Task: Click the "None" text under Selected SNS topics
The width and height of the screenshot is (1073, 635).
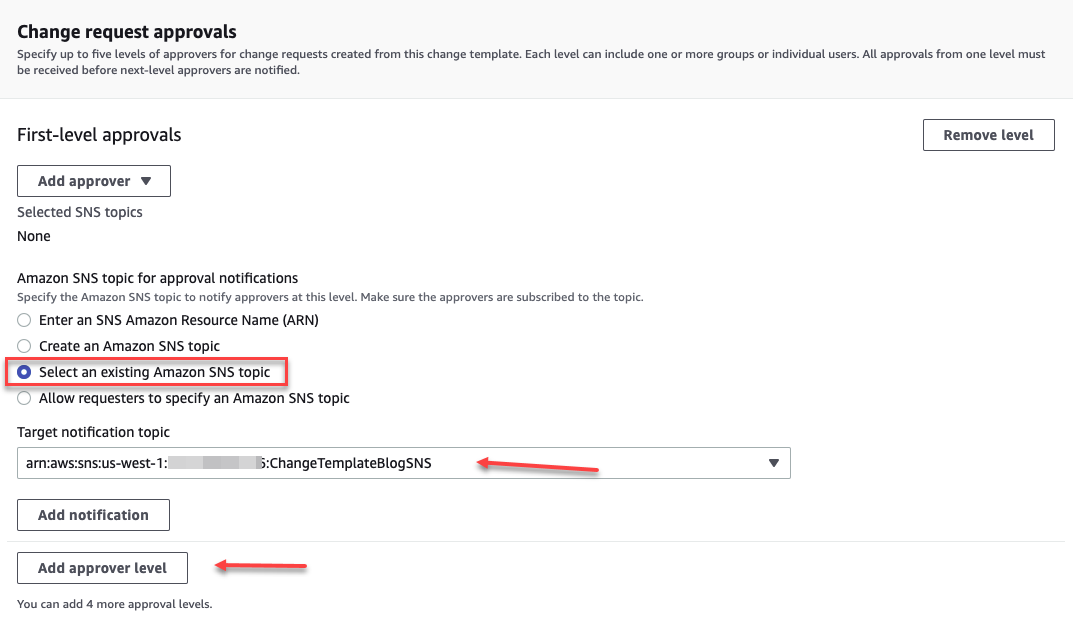Action: pos(33,236)
